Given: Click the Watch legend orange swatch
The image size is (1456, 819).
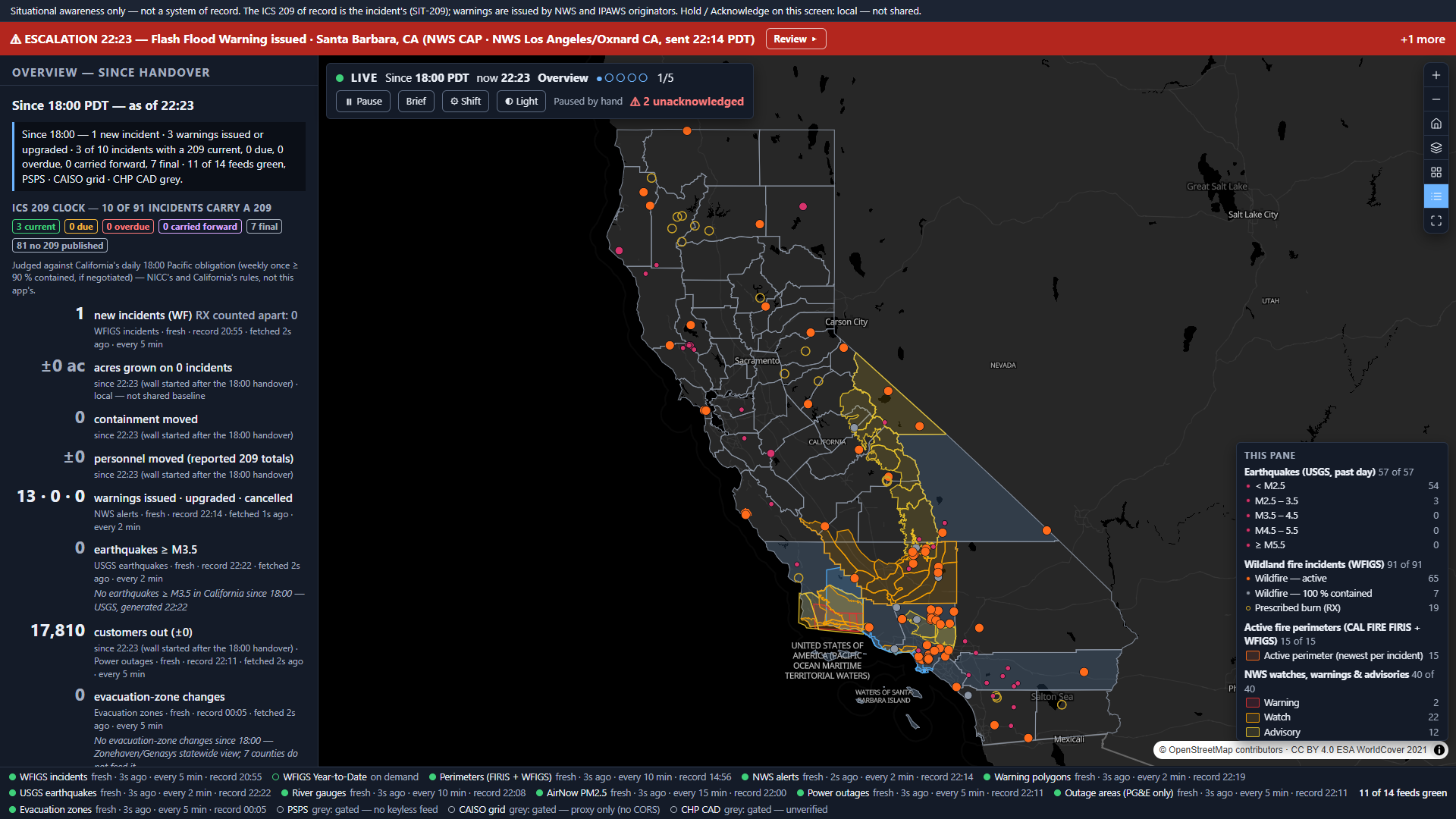Looking at the screenshot, I should point(1253,717).
